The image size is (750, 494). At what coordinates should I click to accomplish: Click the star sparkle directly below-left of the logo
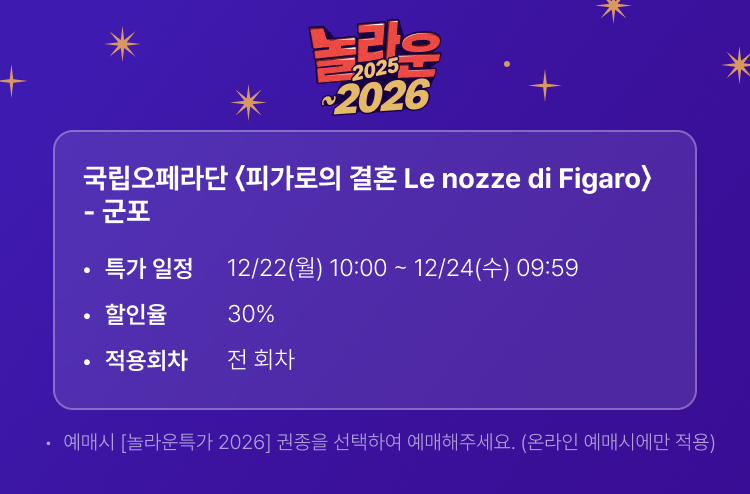click(247, 101)
